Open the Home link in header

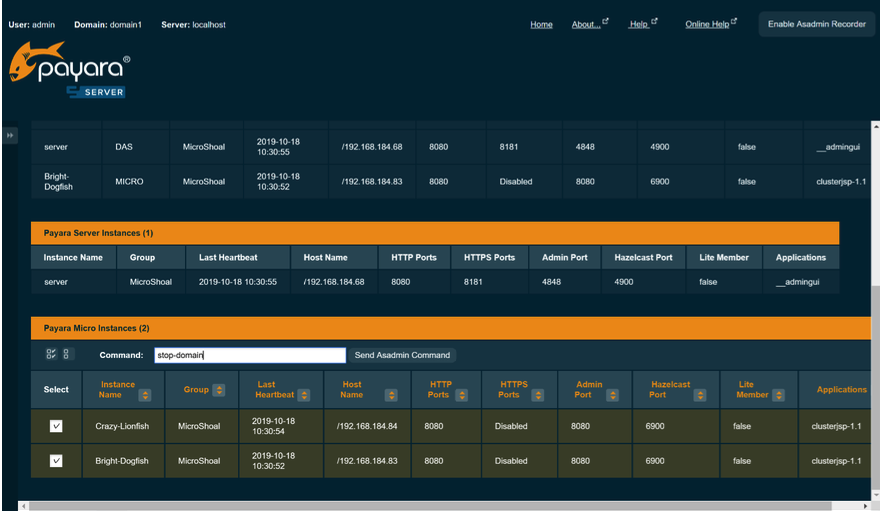click(541, 24)
